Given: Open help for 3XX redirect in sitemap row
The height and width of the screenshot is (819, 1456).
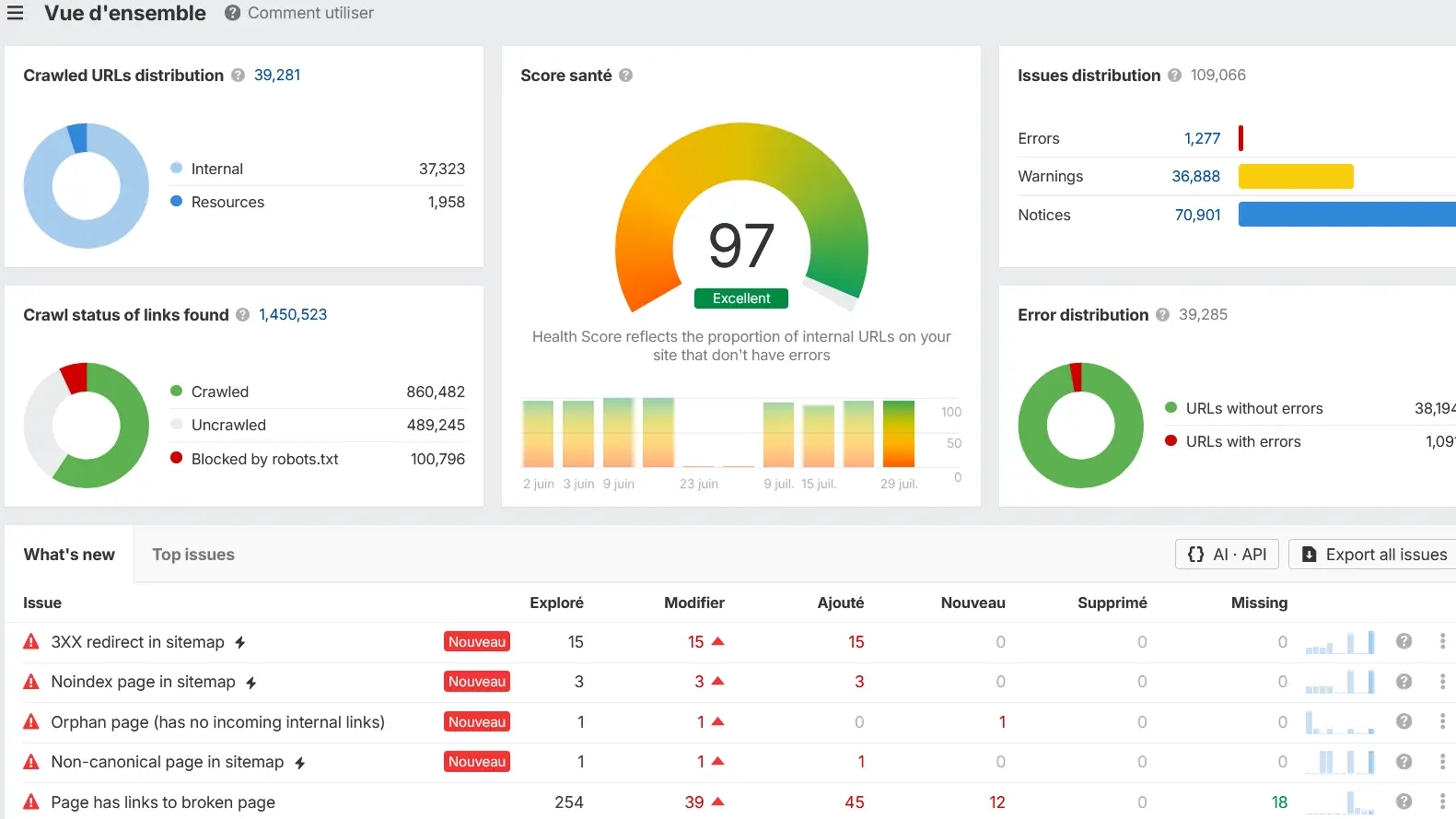Looking at the screenshot, I should tap(1404, 641).
